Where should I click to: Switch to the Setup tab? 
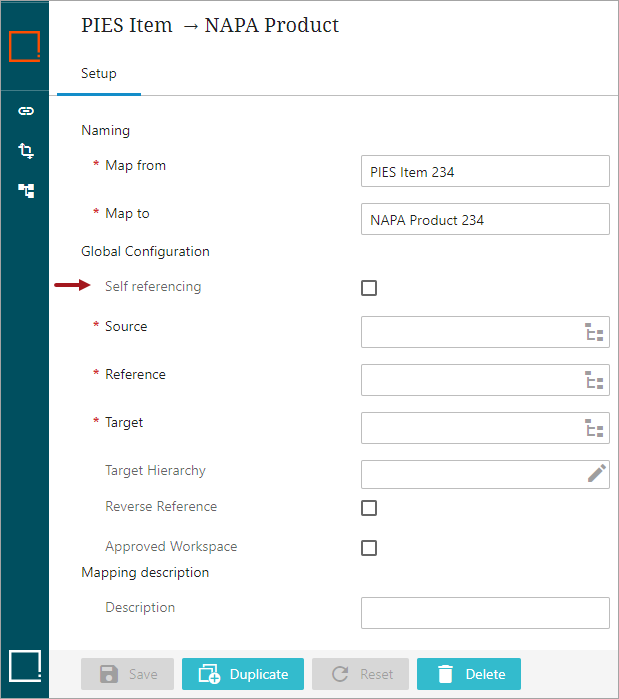[x=99, y=74]
